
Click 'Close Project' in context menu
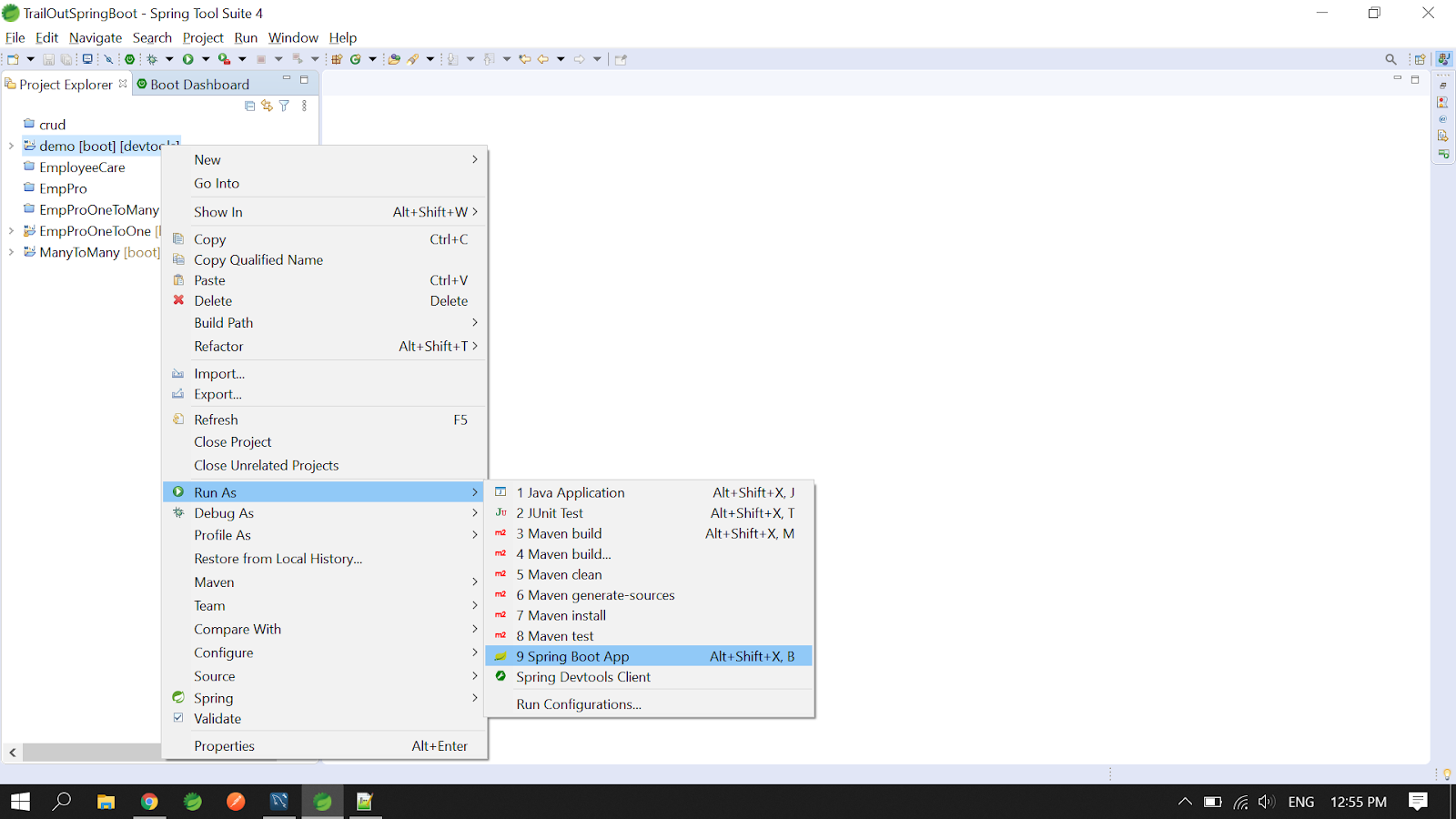coord(325,441)
